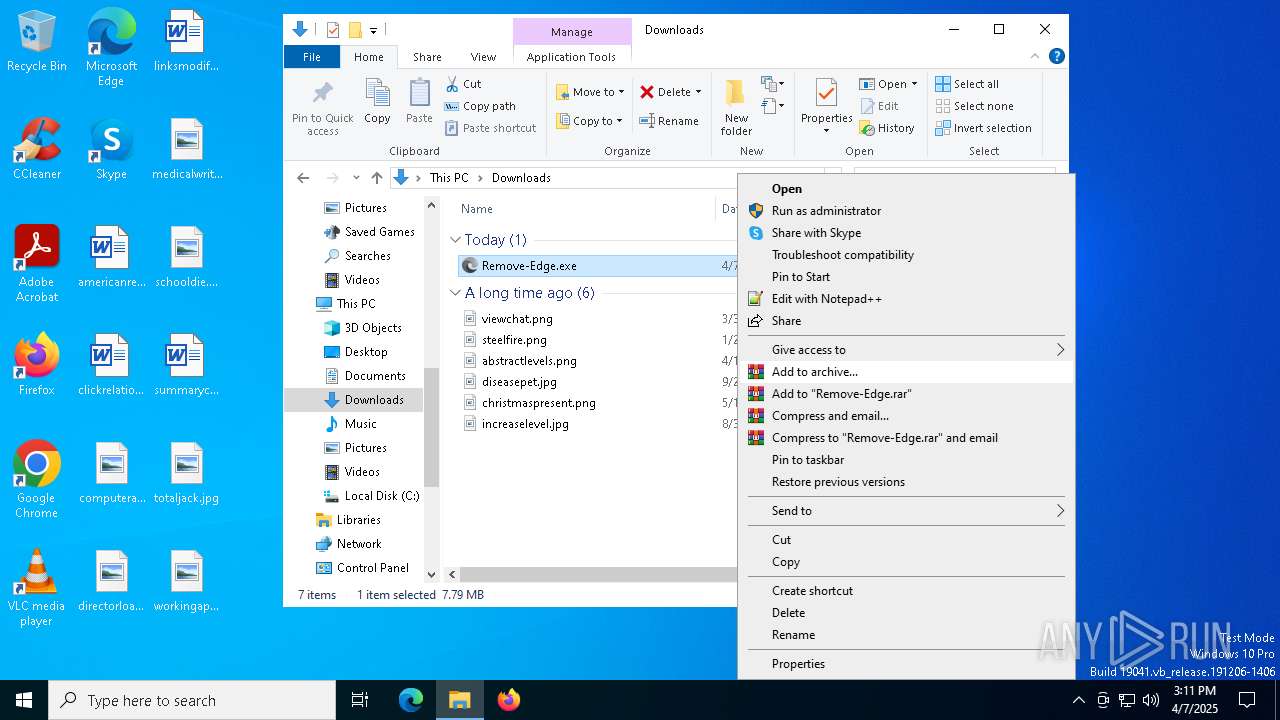Open VLC media player desktop shortcut
Screen dimensions: 1280x720
coord(37,588)
